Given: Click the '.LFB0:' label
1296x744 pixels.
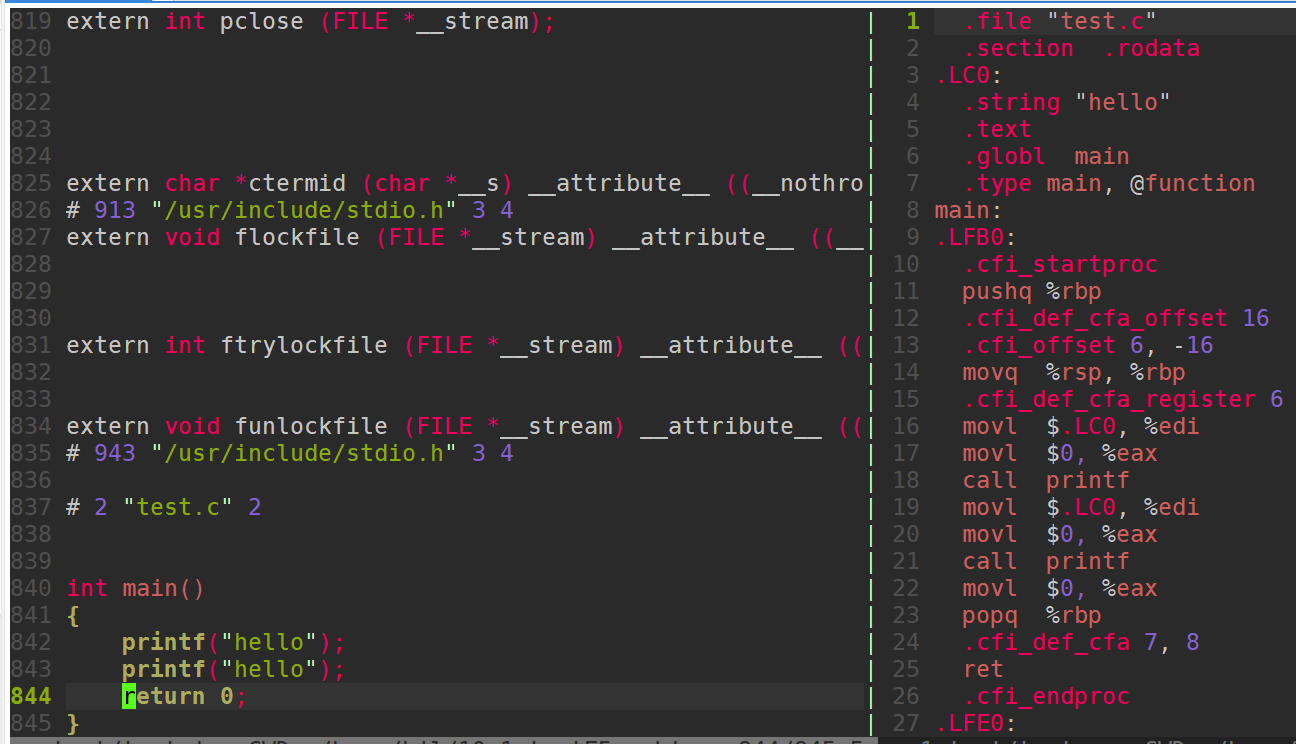Looking at the screenshot, I should pyautogui.click(x=976, y=237).
